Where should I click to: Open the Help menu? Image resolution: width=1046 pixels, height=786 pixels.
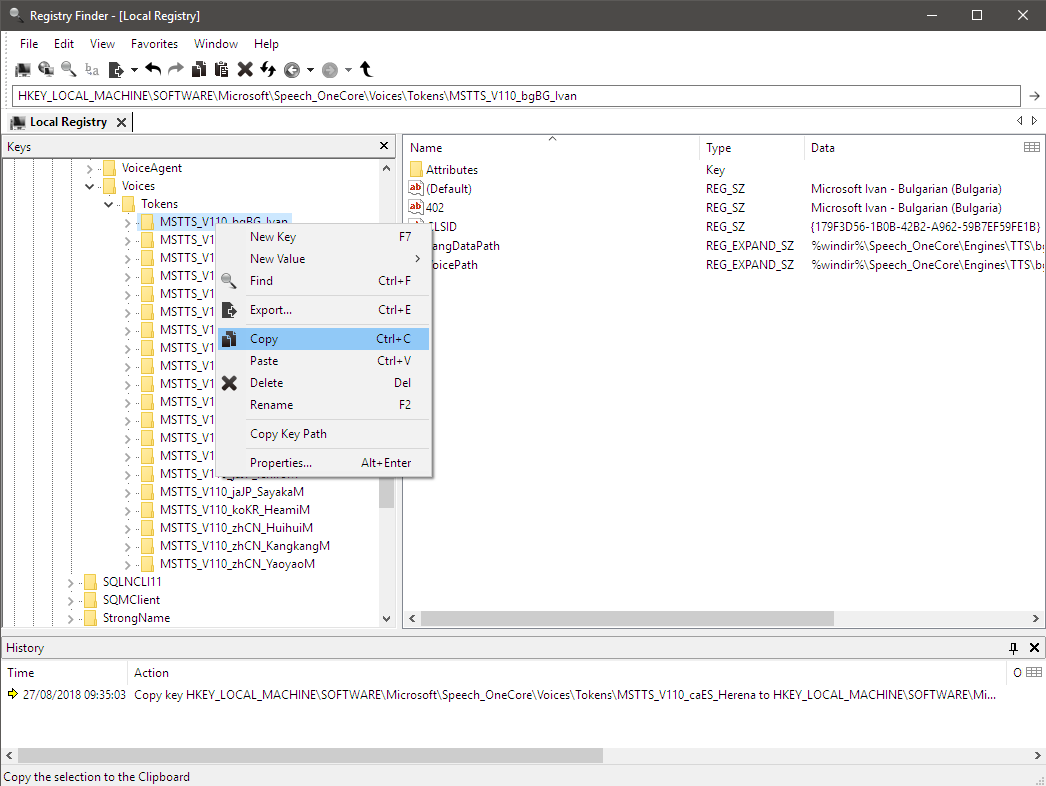click(266, 44)
